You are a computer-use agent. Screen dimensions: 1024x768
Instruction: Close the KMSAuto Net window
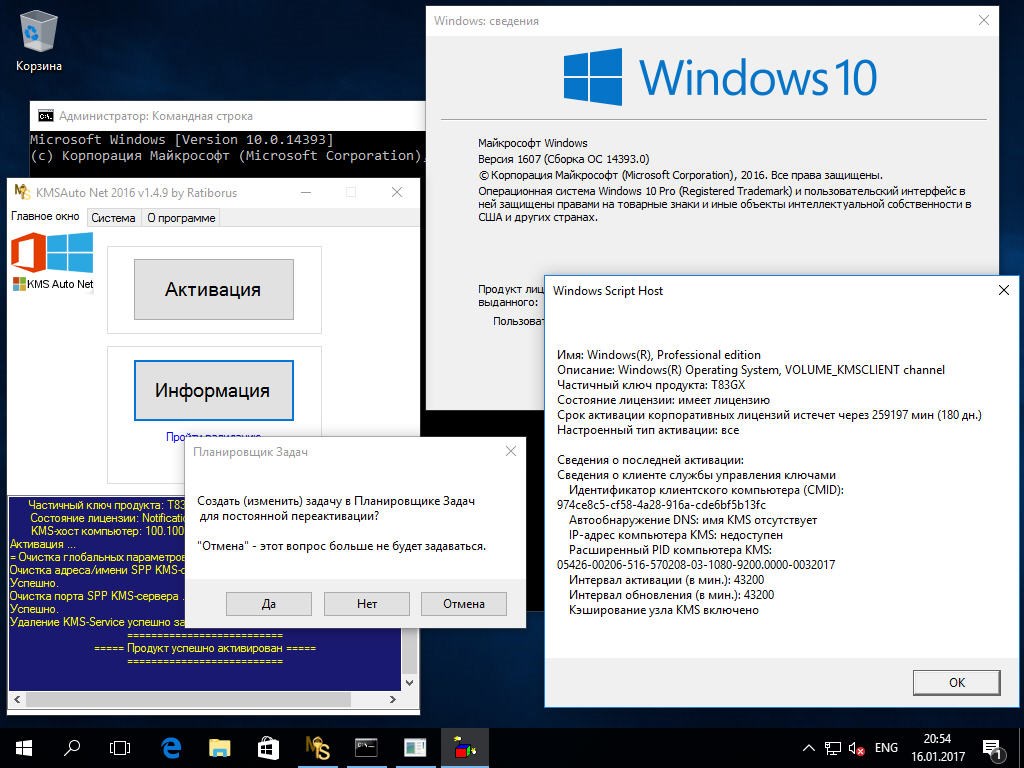coord(396,192)
